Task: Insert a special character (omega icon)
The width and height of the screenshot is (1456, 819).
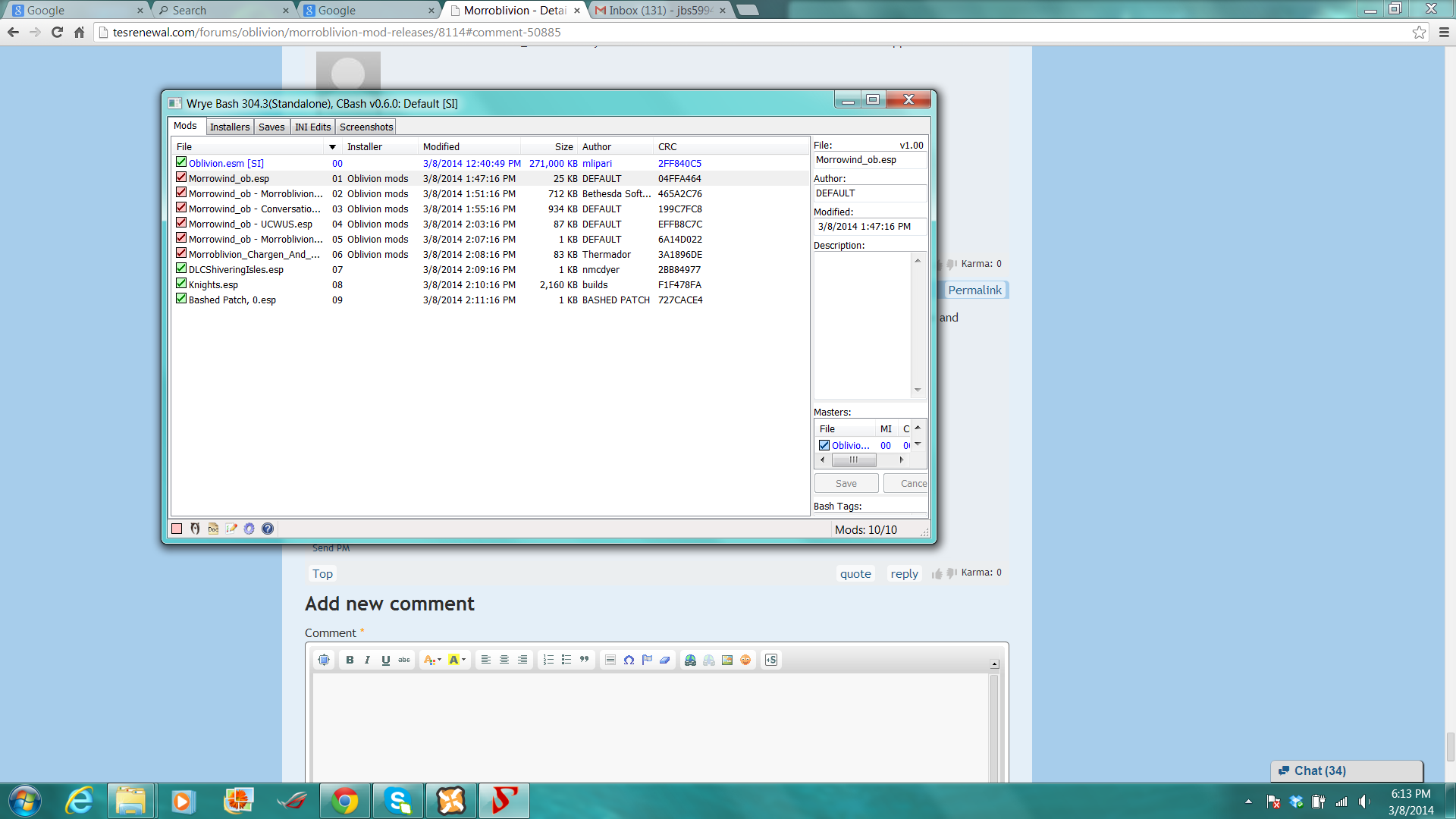Action: pyautogui.click(x=629, y=660)
